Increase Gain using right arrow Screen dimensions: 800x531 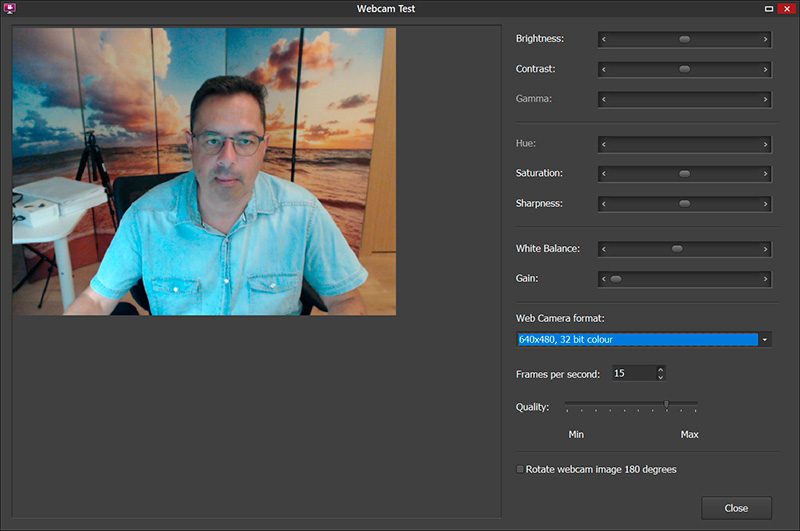(765, 279)
